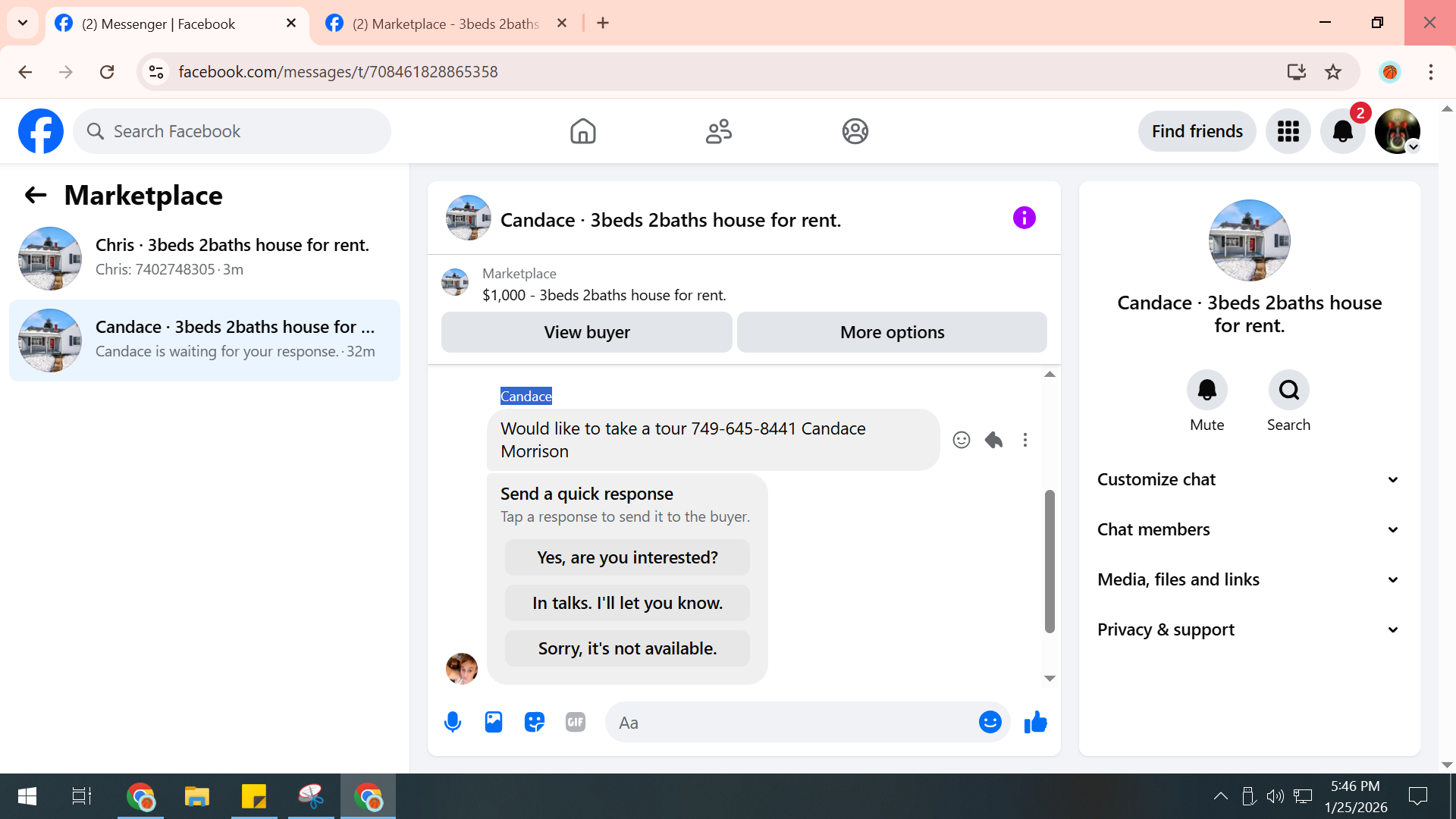The height and width of the screenshot is (819, 1456).
Task: Open more options for Candace's message
Action: [x=1025, y=440]
